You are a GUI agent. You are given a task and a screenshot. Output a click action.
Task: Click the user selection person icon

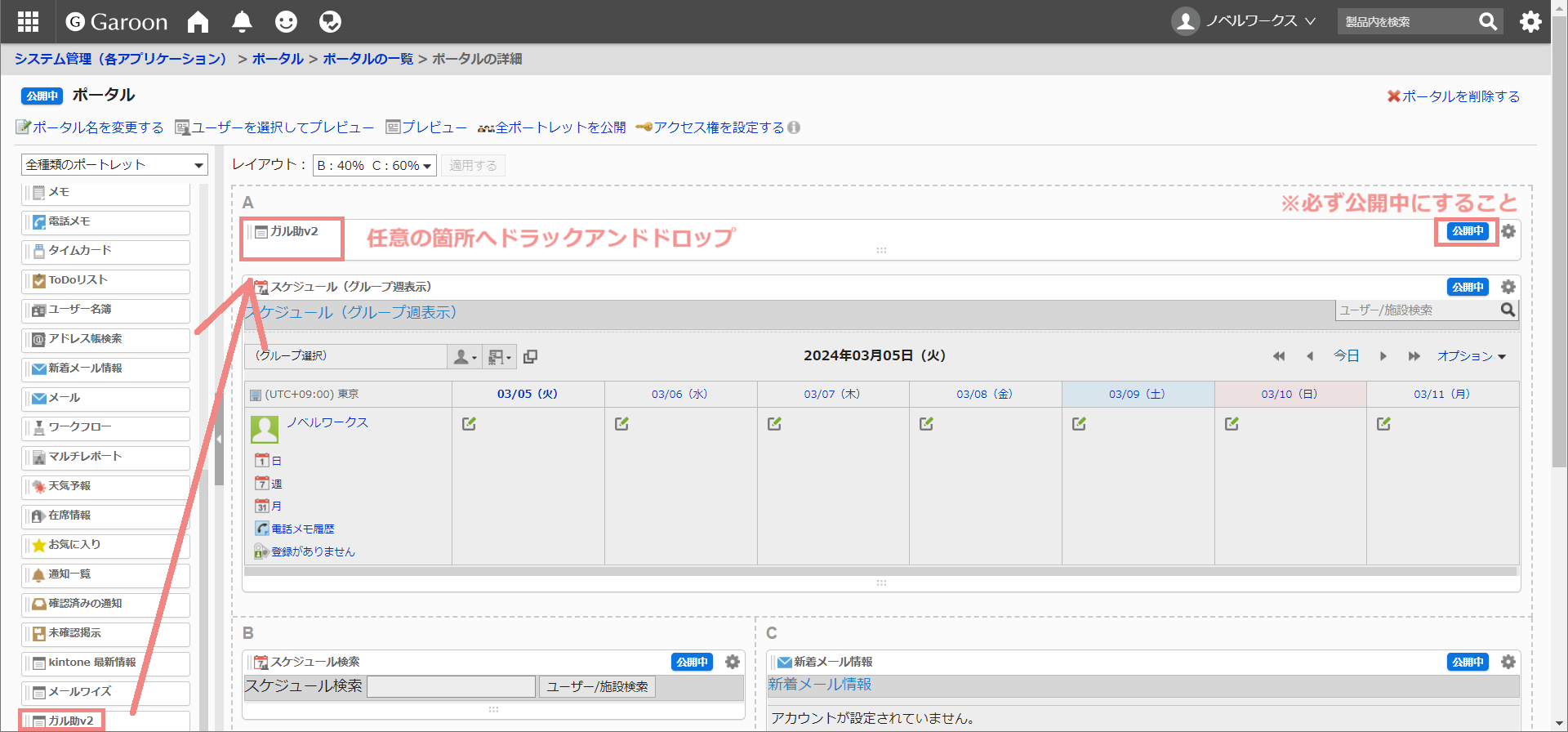[465, 356]
